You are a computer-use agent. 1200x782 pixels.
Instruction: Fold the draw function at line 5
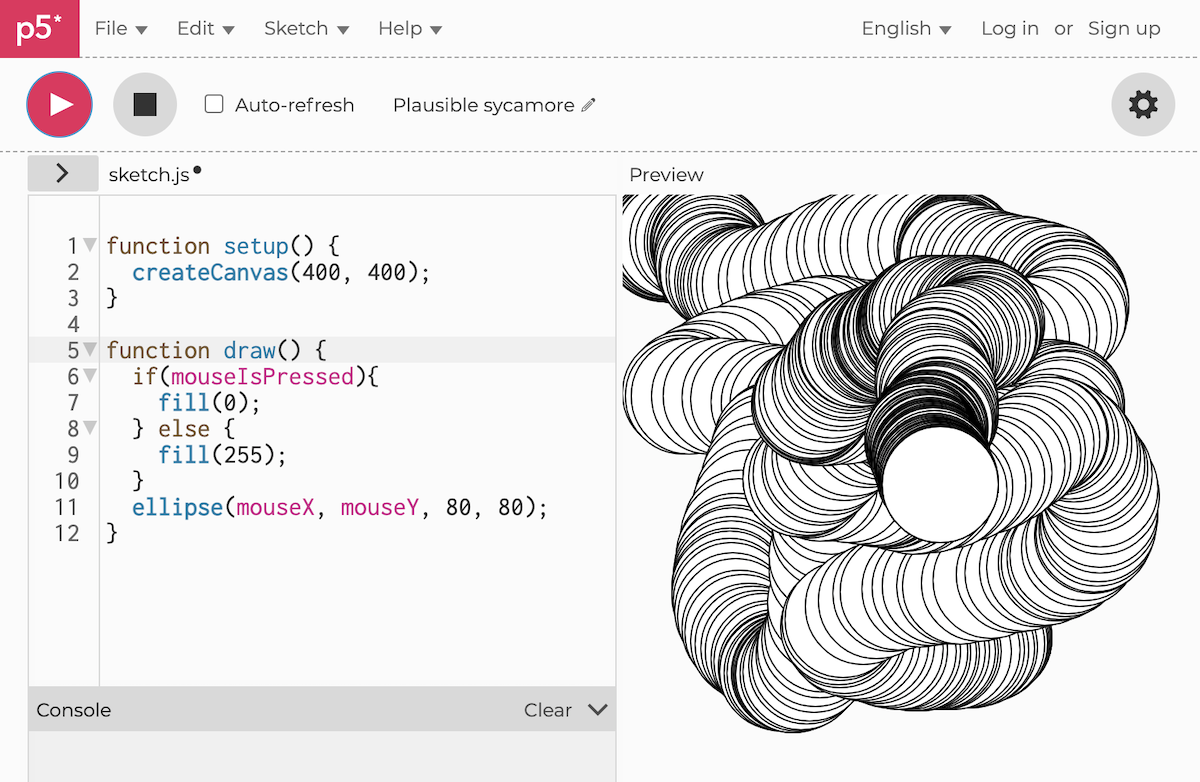pyautogui.click(x=90, y=350)
